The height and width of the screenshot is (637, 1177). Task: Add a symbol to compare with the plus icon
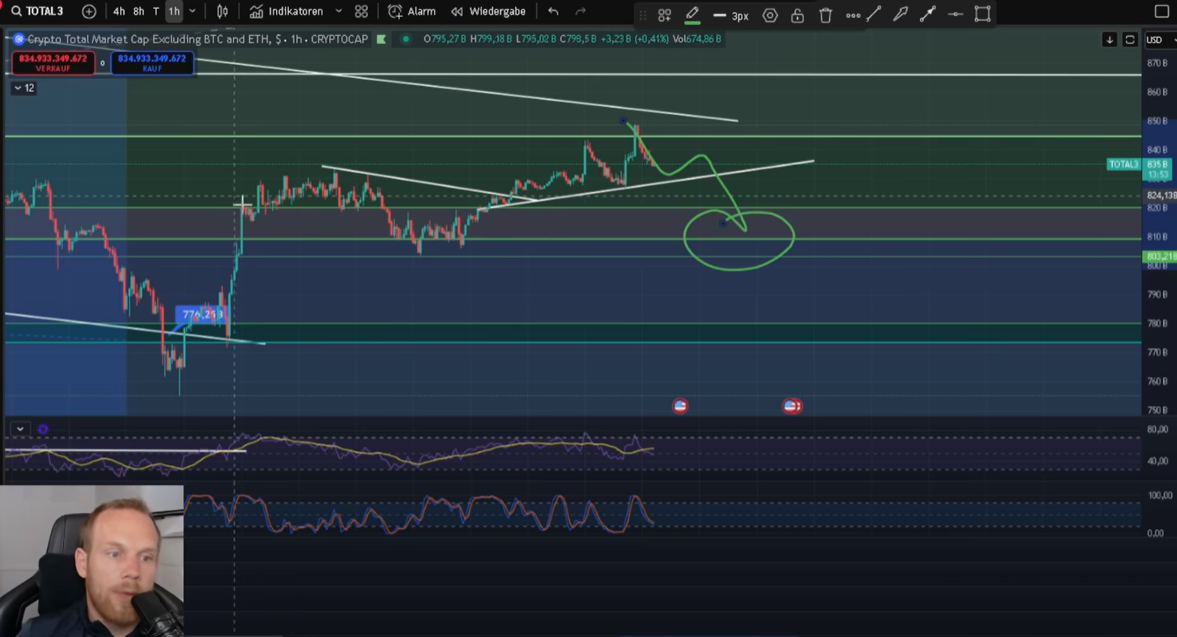[89, 11]
